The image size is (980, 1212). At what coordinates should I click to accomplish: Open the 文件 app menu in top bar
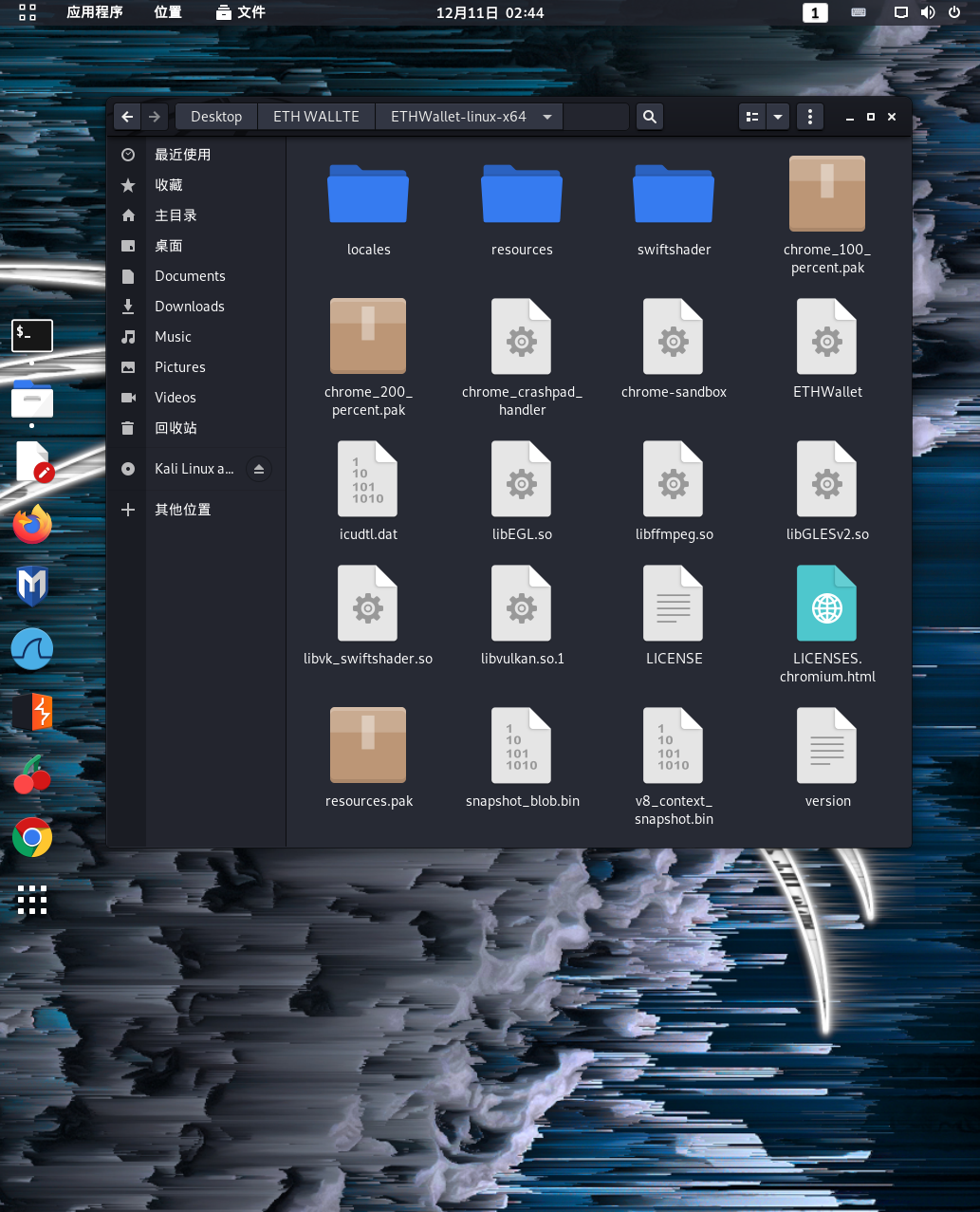click(241, 12)
